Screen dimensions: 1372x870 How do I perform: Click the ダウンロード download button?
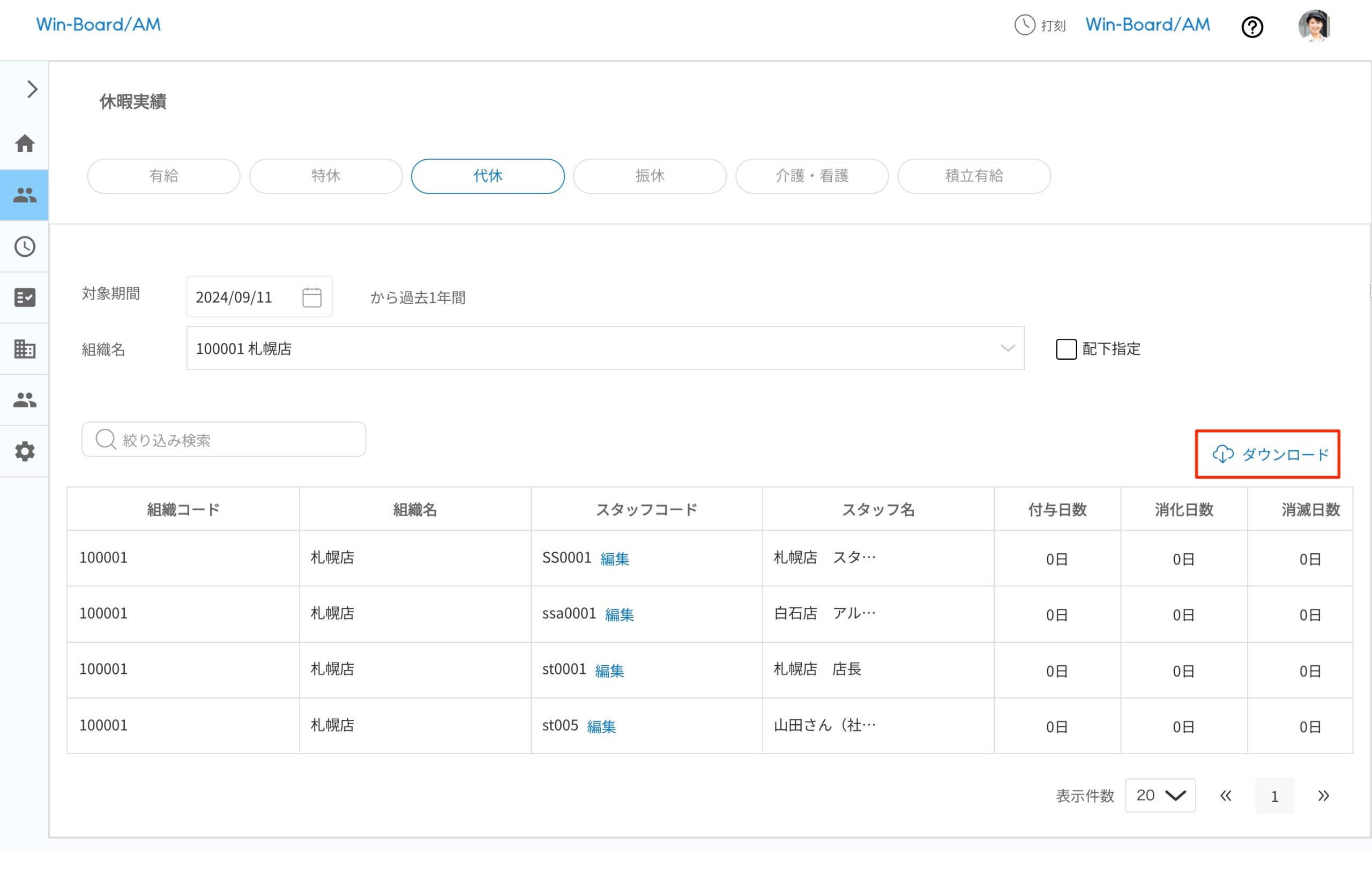click(x=1269, y=454)
